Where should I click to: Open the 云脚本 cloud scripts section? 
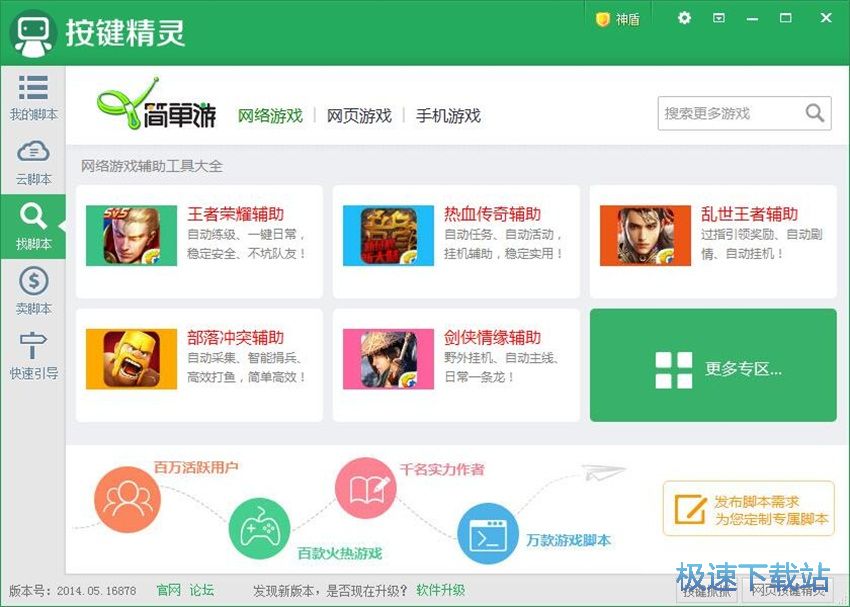[33, 163]
